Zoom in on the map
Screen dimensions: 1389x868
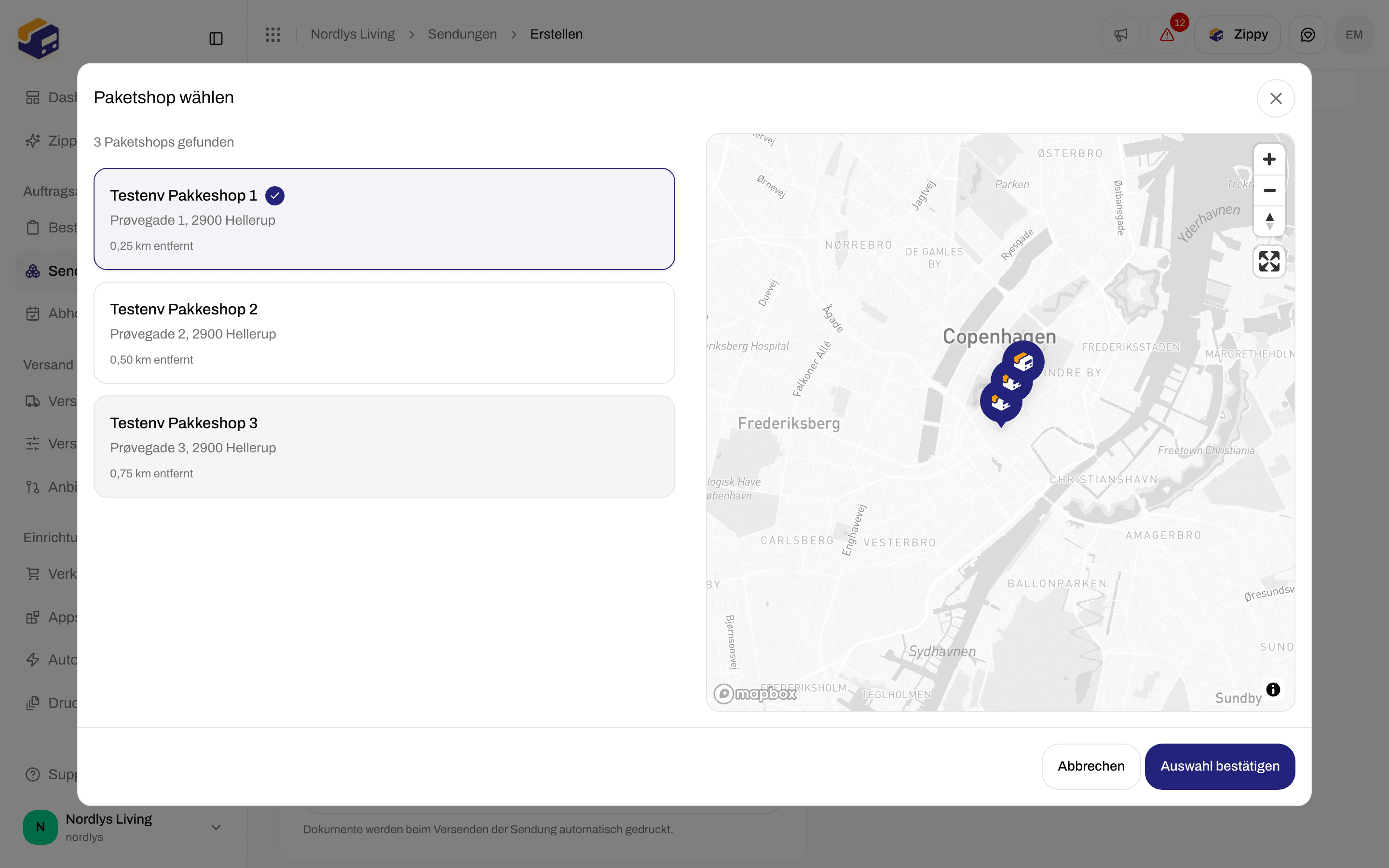tap(1269, 160)
